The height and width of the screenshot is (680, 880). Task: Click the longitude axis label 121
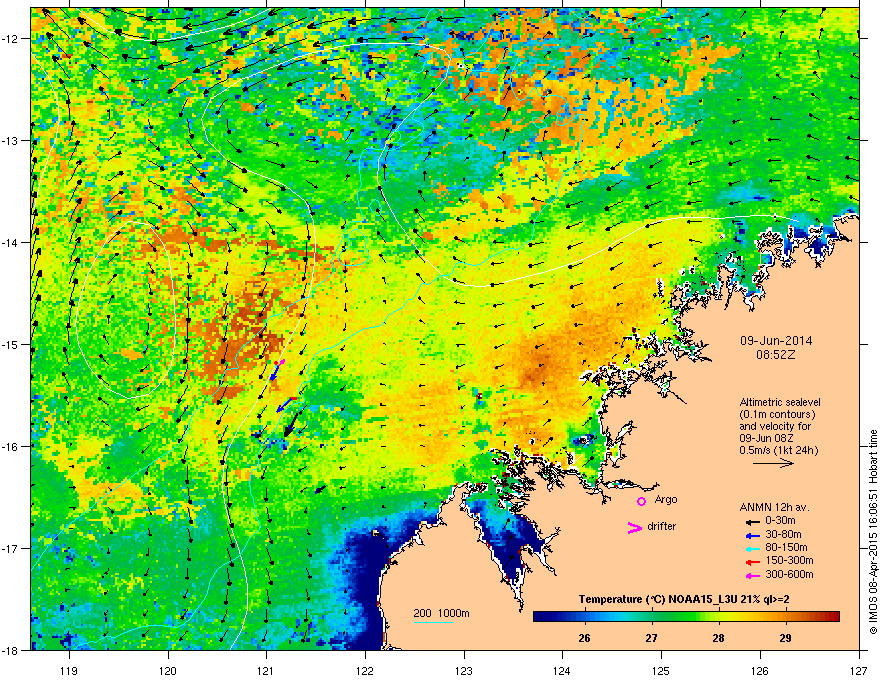266,670
